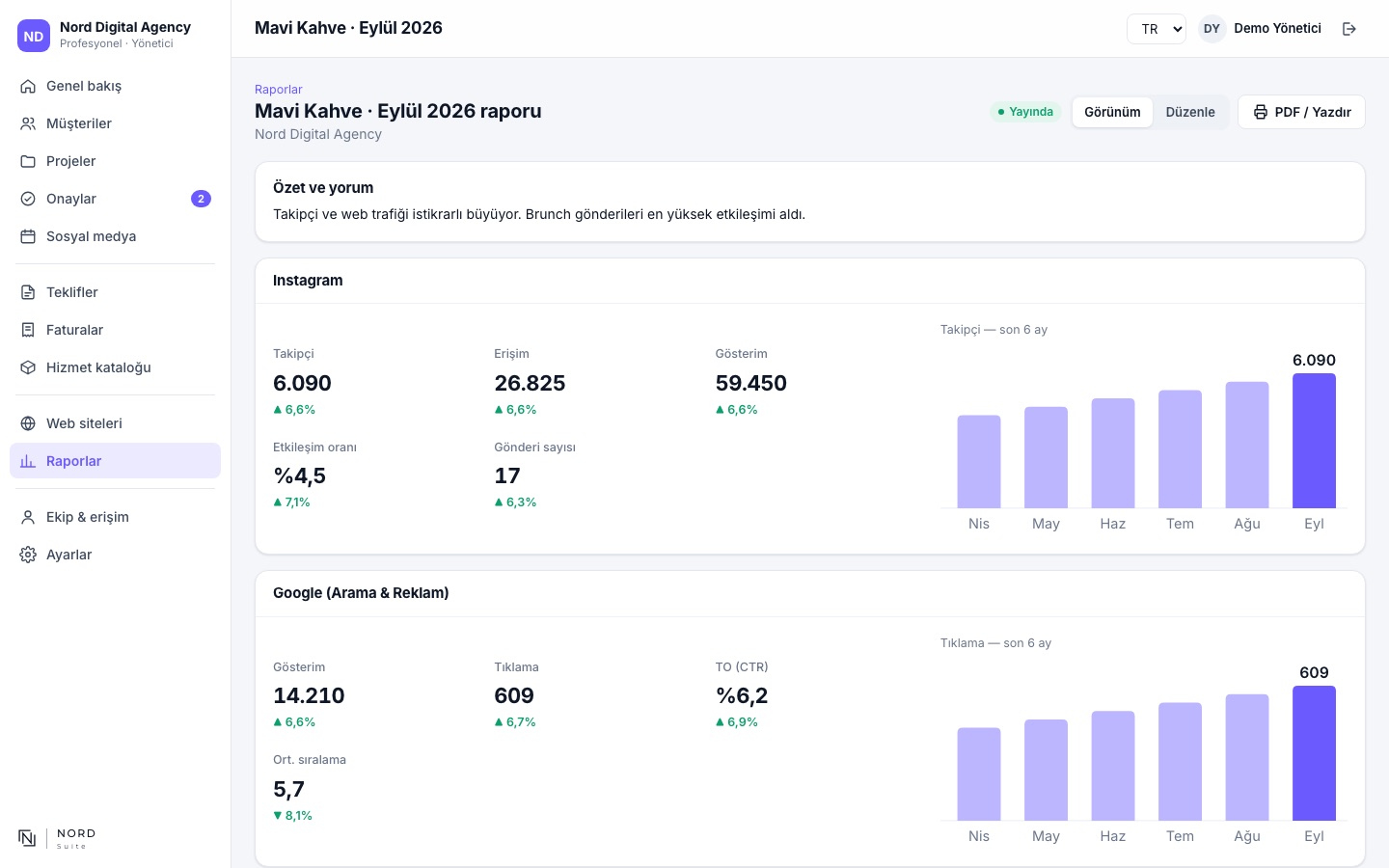The width and height of the screenshot is (1389, 868).
Task: Switch to Düzenle edit mode
Action: pos(1190,112)
